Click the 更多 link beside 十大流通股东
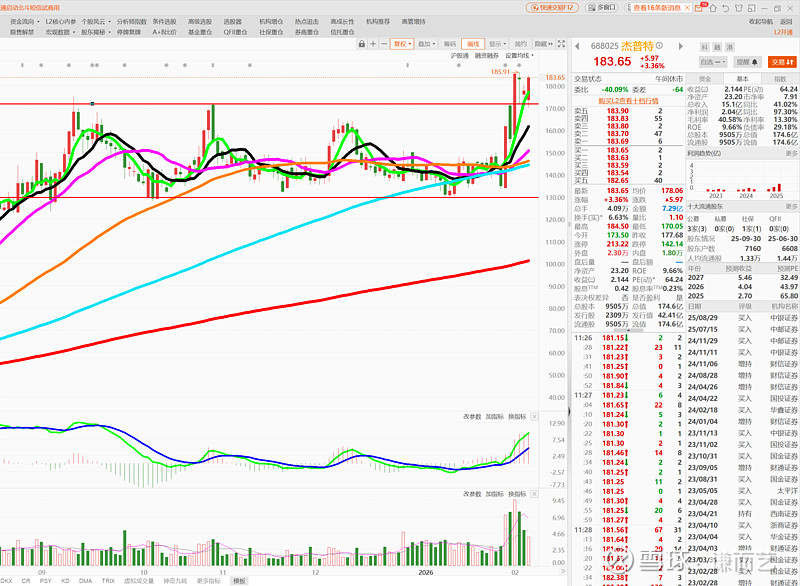 click(x=791, y=207)
